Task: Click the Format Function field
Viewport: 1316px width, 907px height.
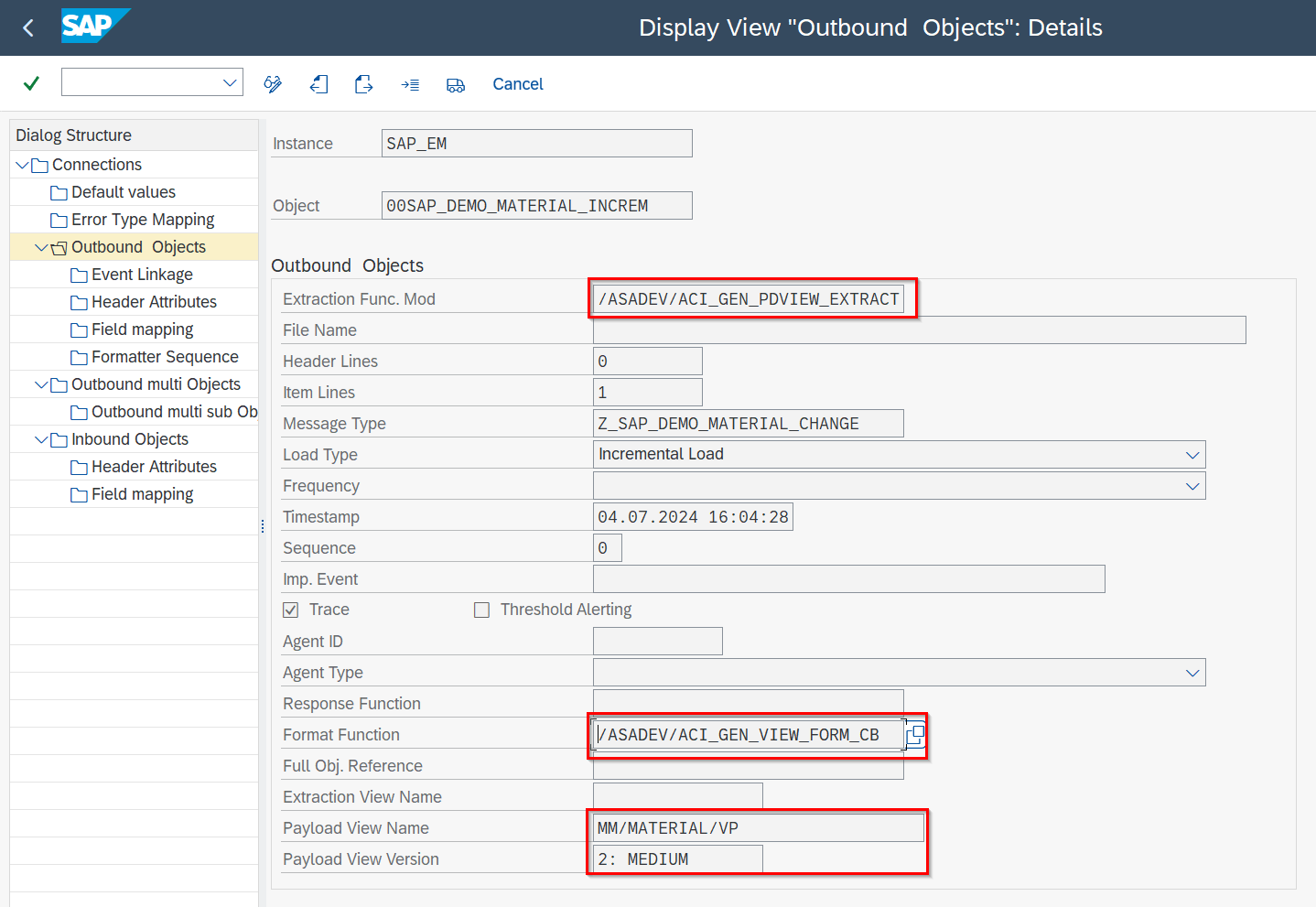Action: [x=749, y=735]
